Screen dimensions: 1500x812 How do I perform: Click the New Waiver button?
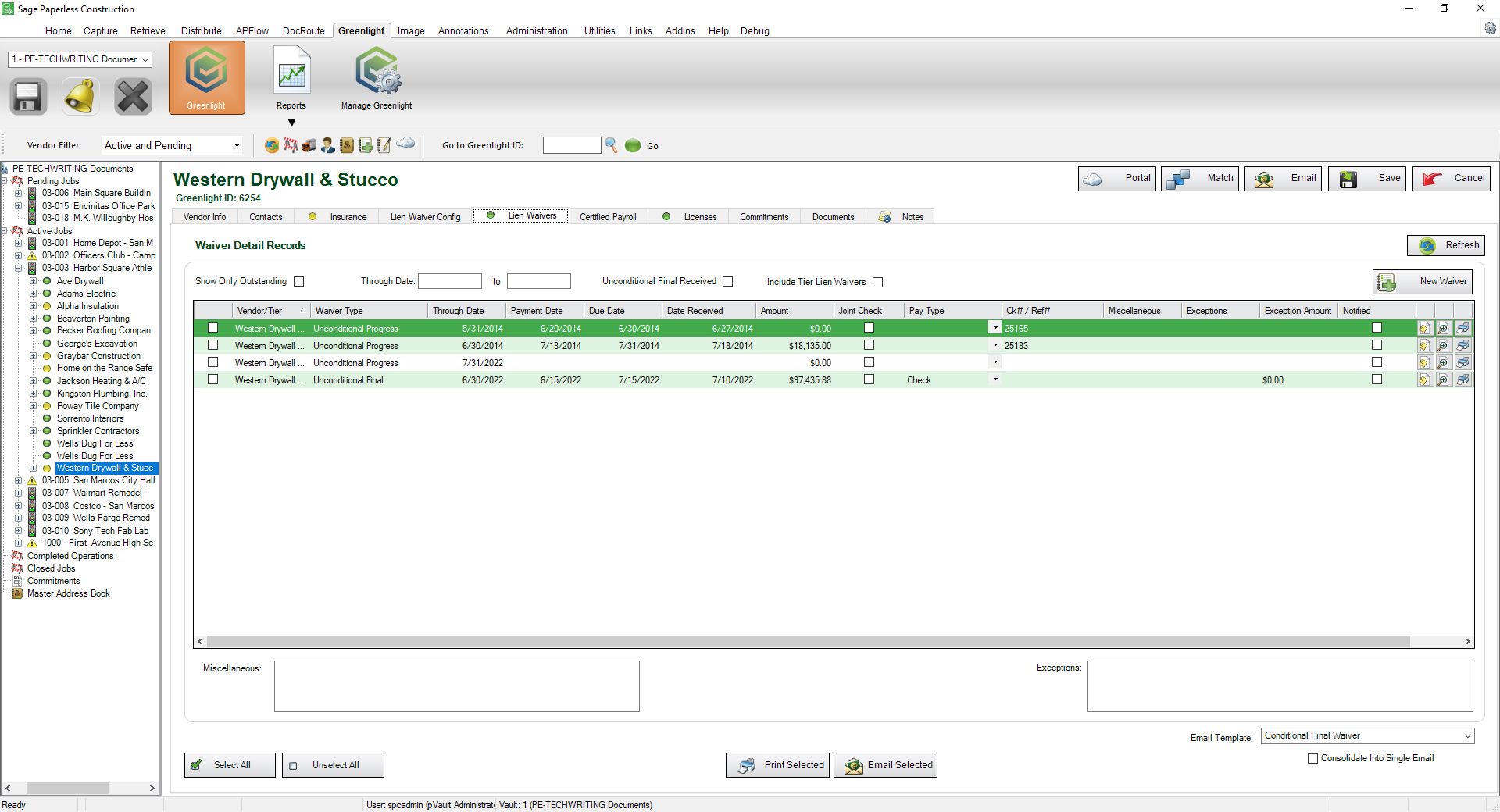(x=1423, y=282)
